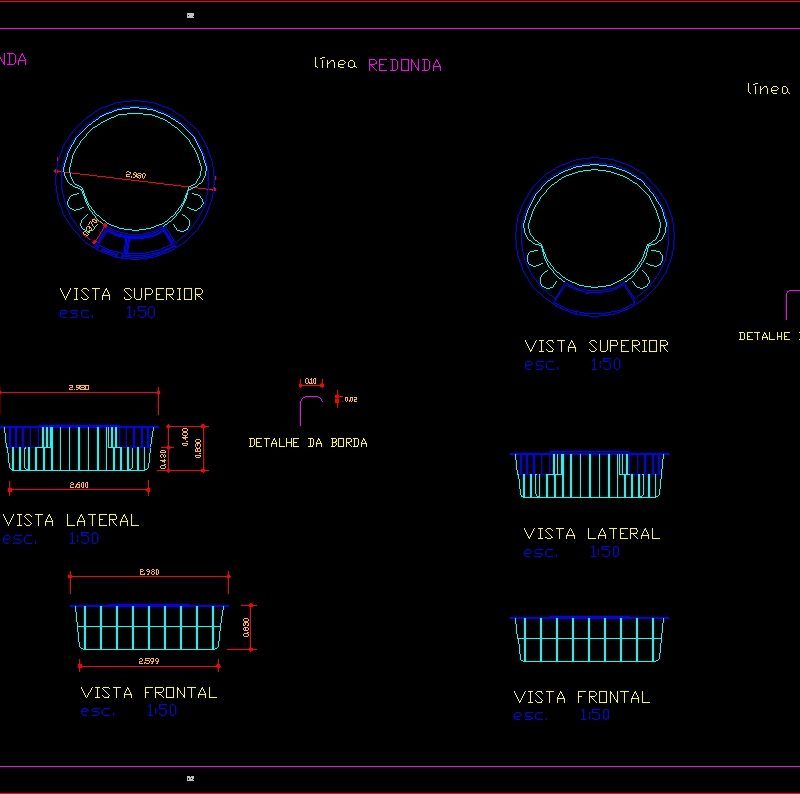Select the left VISTA FRONTAL label
Screen dimensions: 800x794
[148, 692]
